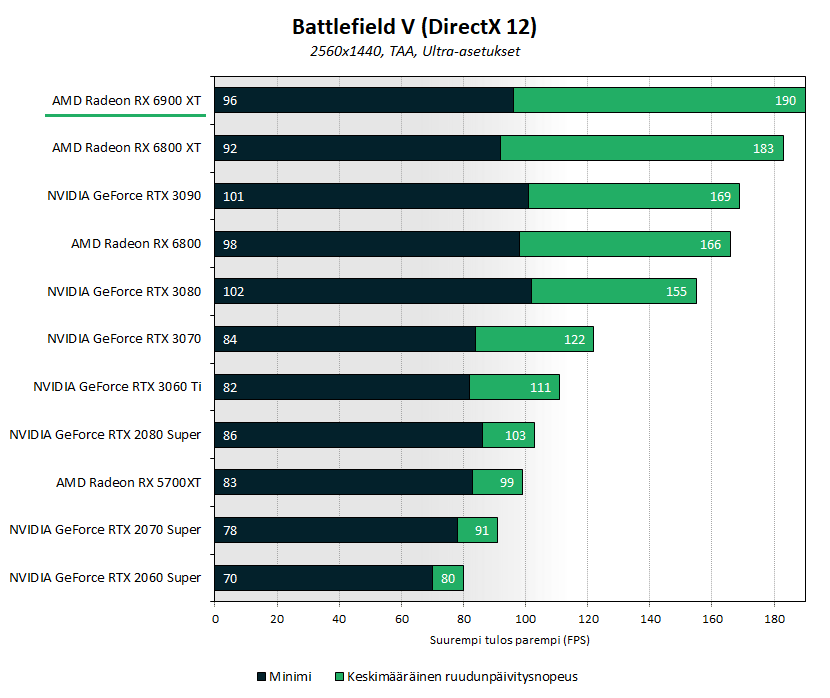
Task: Click the average value "99" for RX 5700XT
Action: [507, 483]
